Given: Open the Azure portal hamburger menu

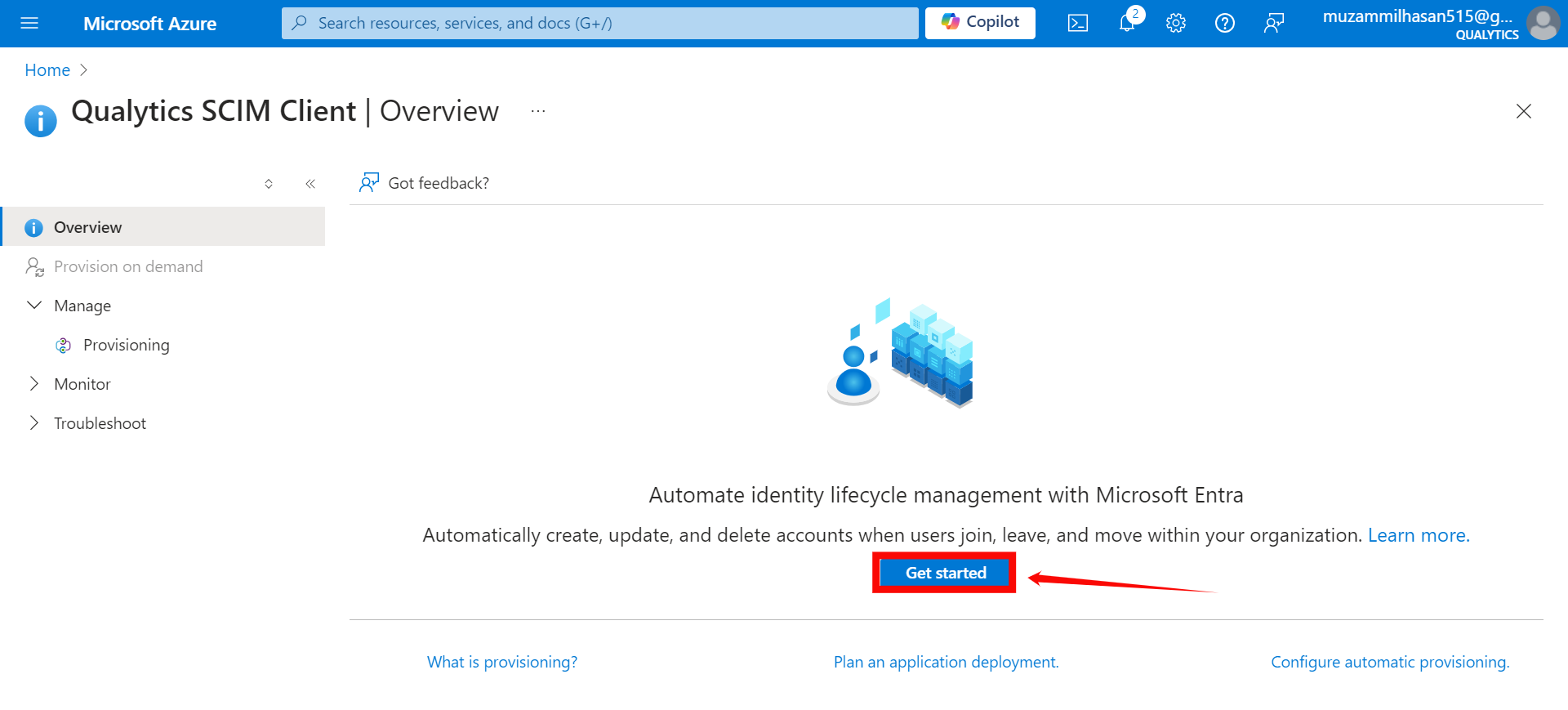Looking at the screenshot, I should [x=29, y=23].
